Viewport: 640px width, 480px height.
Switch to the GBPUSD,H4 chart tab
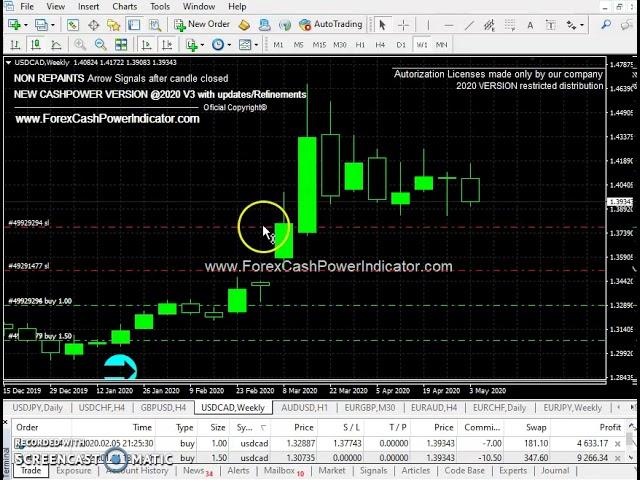tap(163, 408)
